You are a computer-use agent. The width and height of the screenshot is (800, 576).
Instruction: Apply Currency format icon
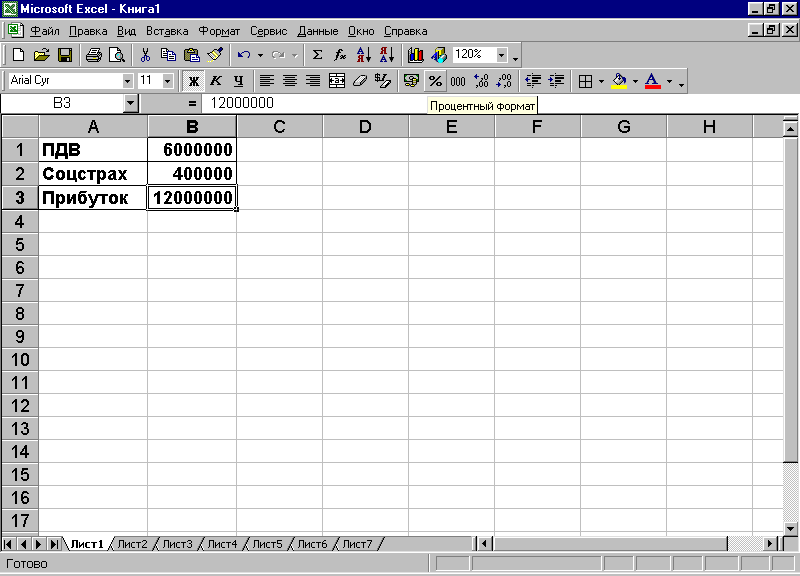point(411,81)
